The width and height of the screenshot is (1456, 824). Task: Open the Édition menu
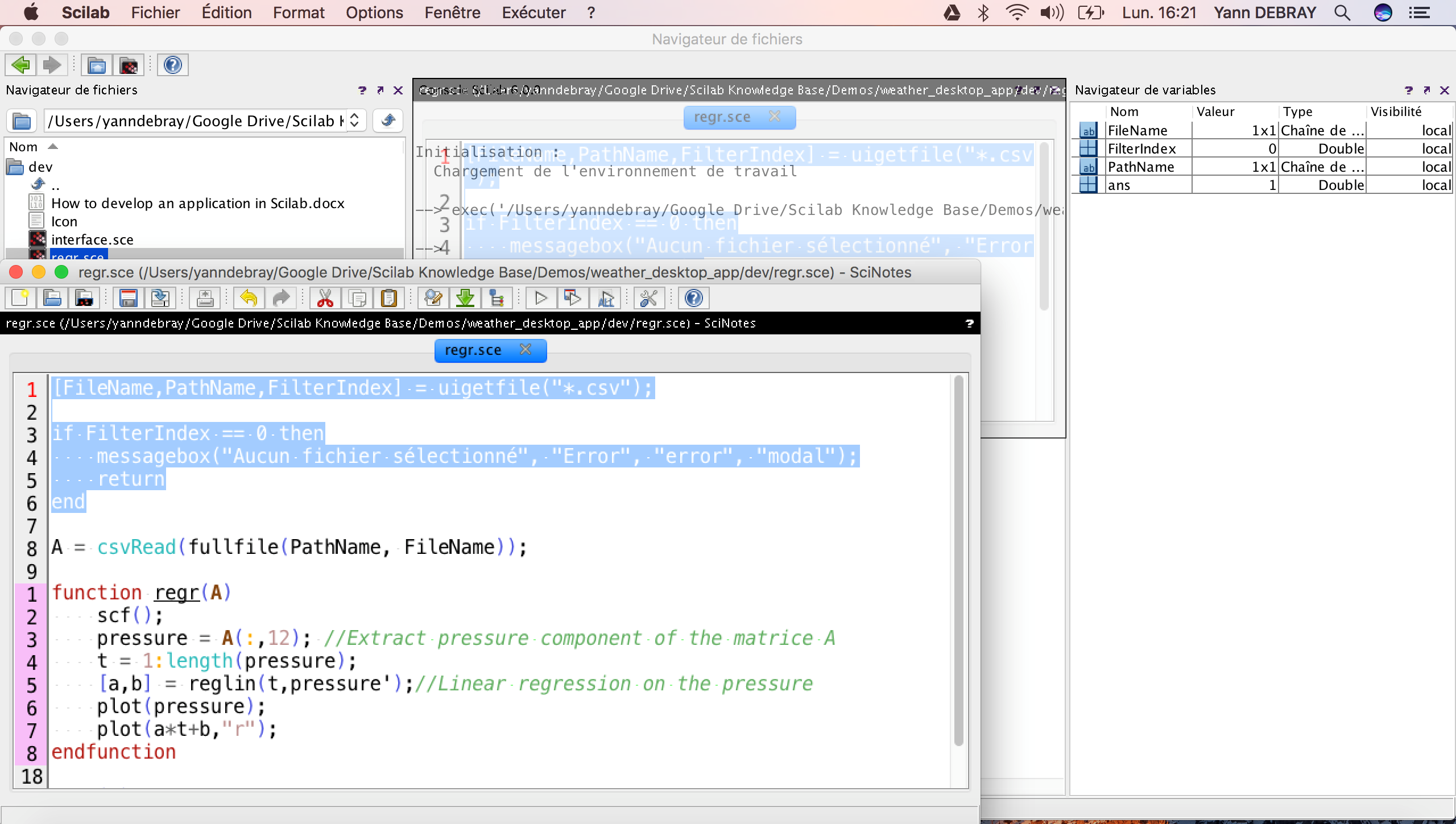pos(226,13)
